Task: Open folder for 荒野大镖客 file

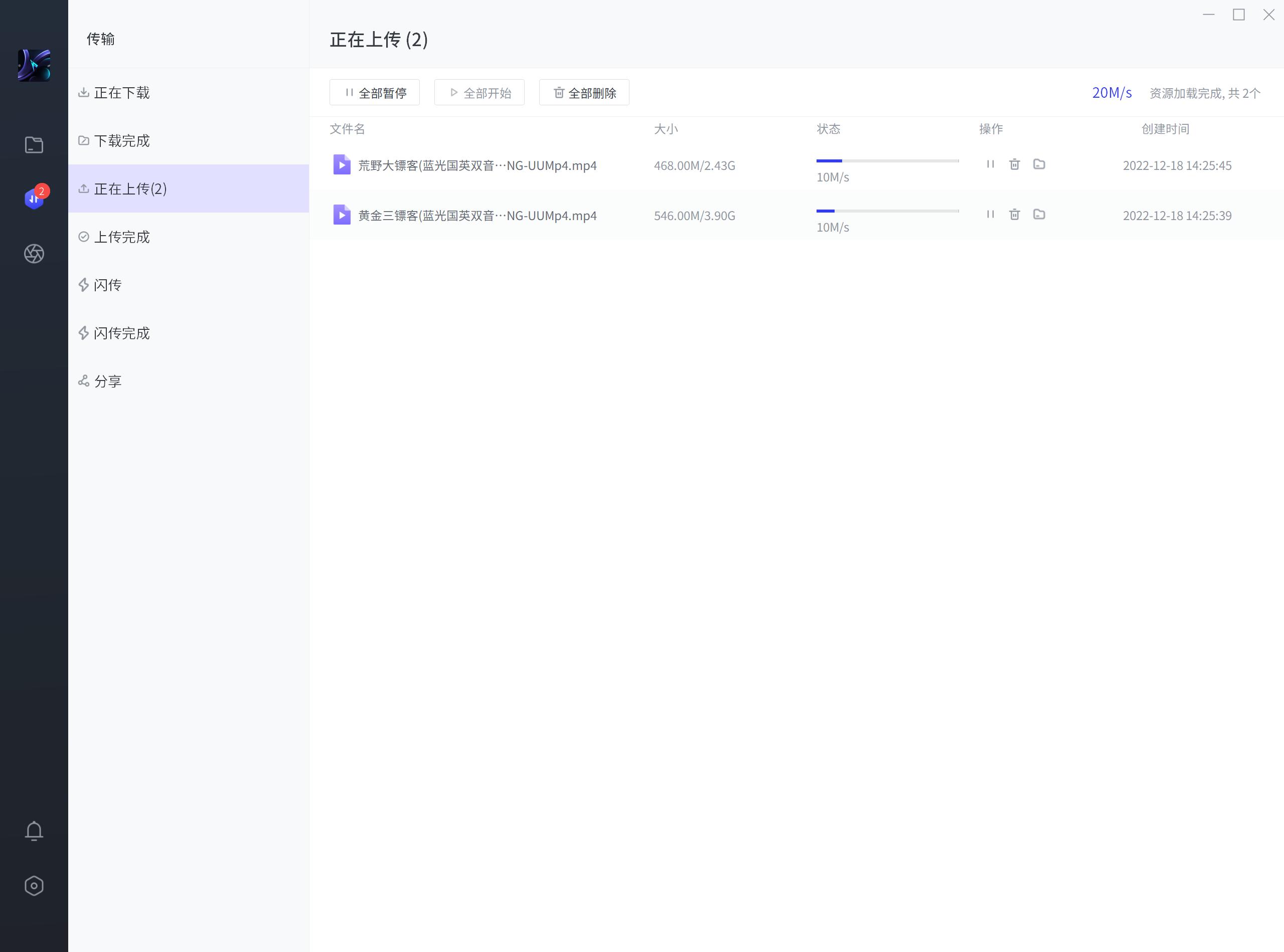Action: [x=1039, y=164]
